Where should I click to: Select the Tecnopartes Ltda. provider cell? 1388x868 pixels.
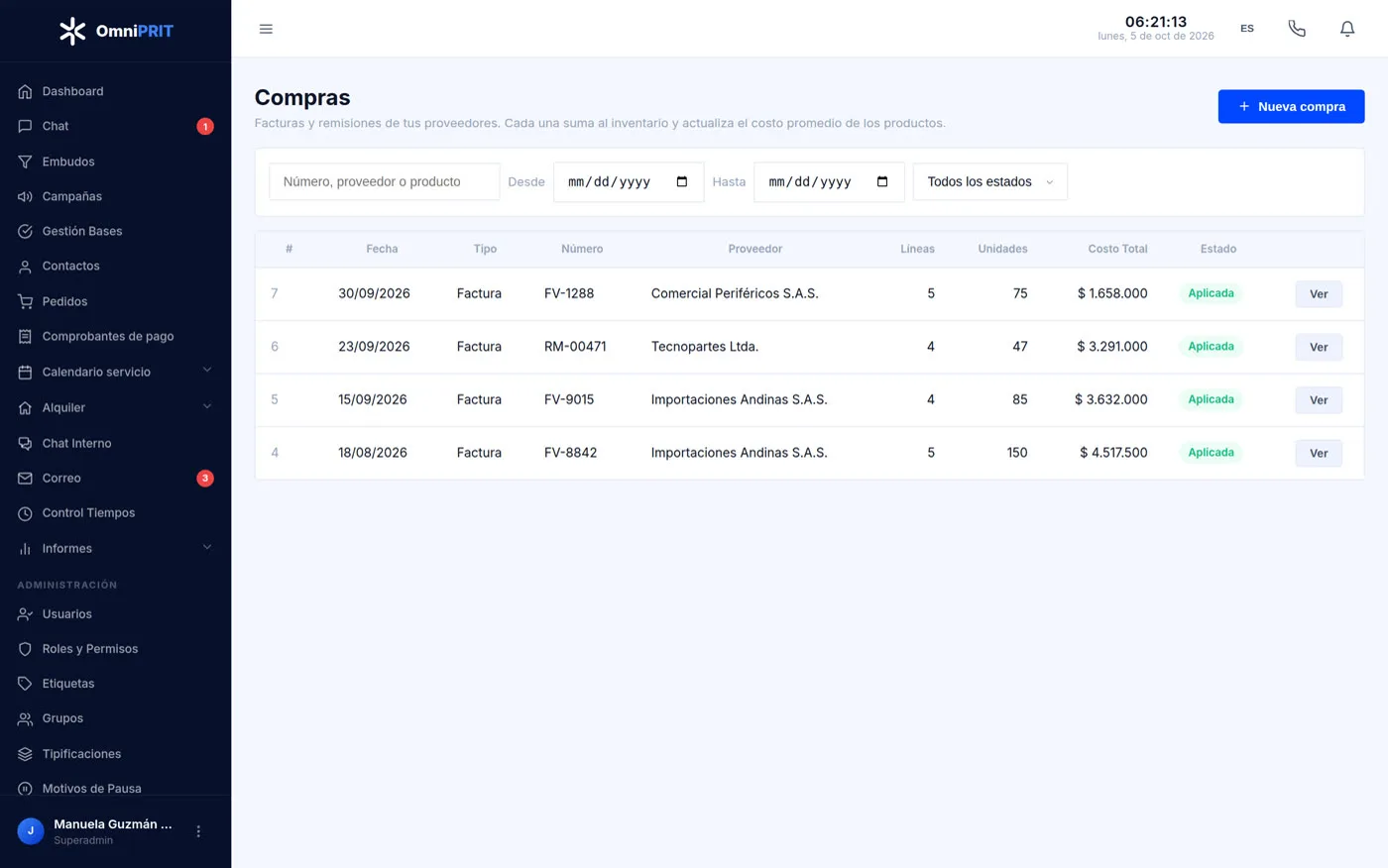click(x=705, y=347)
